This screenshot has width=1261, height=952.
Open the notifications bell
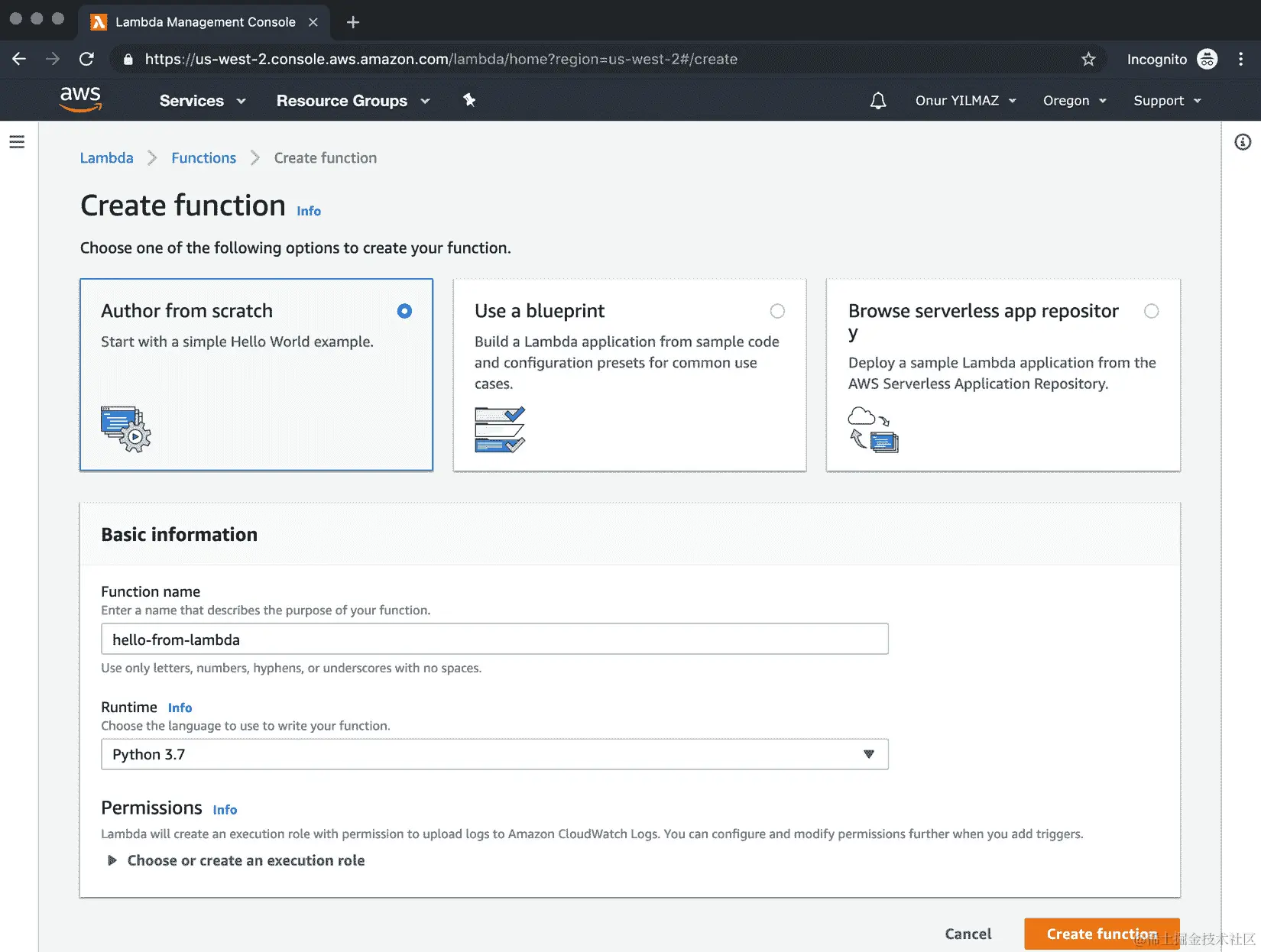tap(877, 100)
